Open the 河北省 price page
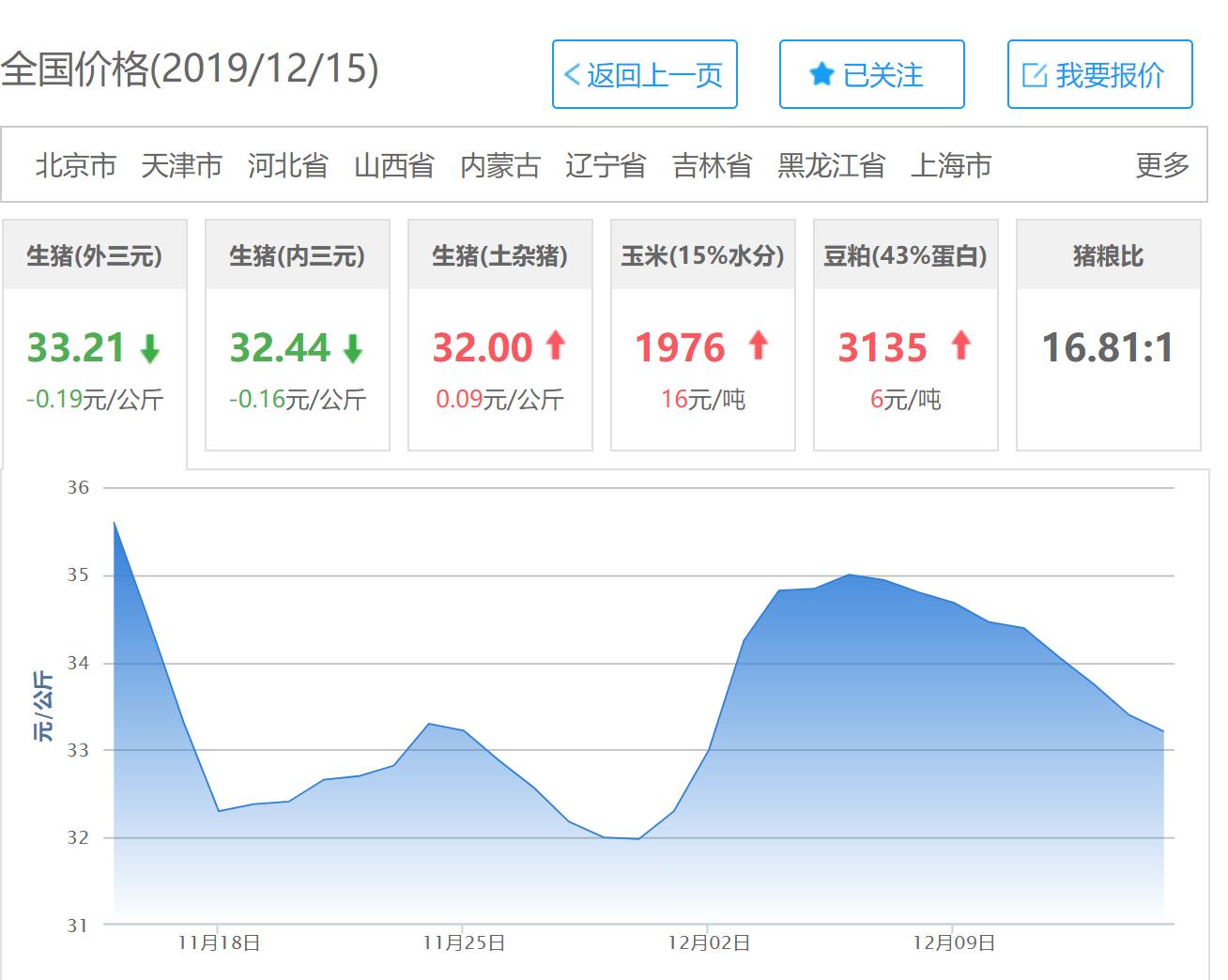The width and height of the screenshot is (1228, 980). coord(288,166)
